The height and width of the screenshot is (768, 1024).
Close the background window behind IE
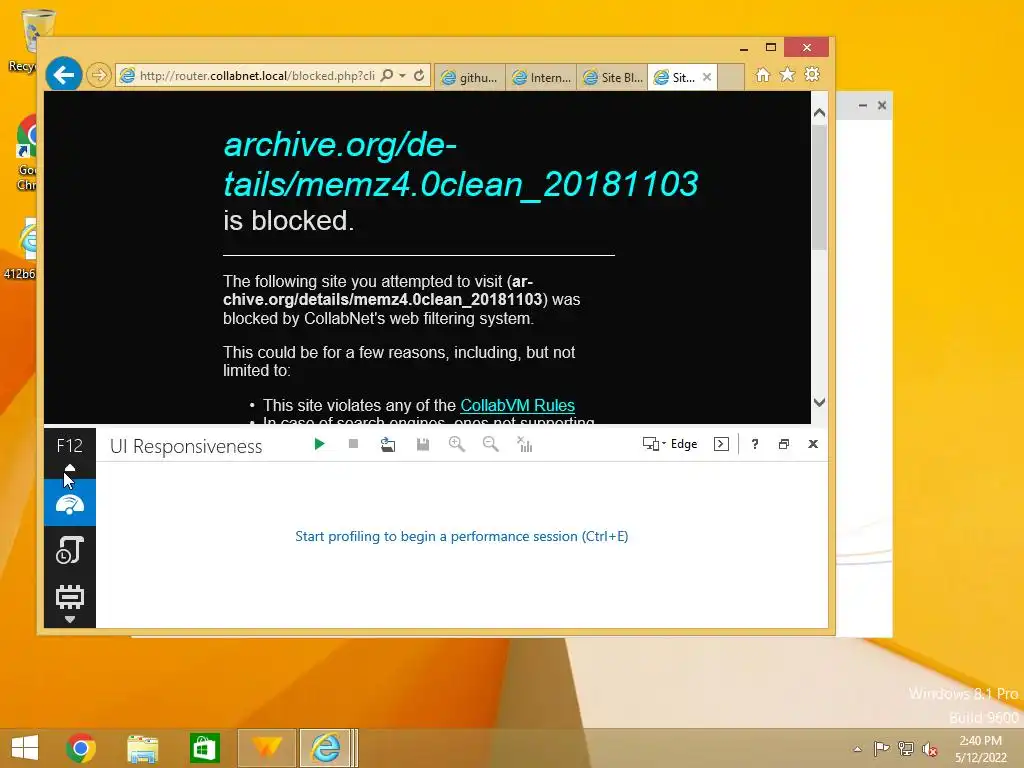(x=882, y=105)
